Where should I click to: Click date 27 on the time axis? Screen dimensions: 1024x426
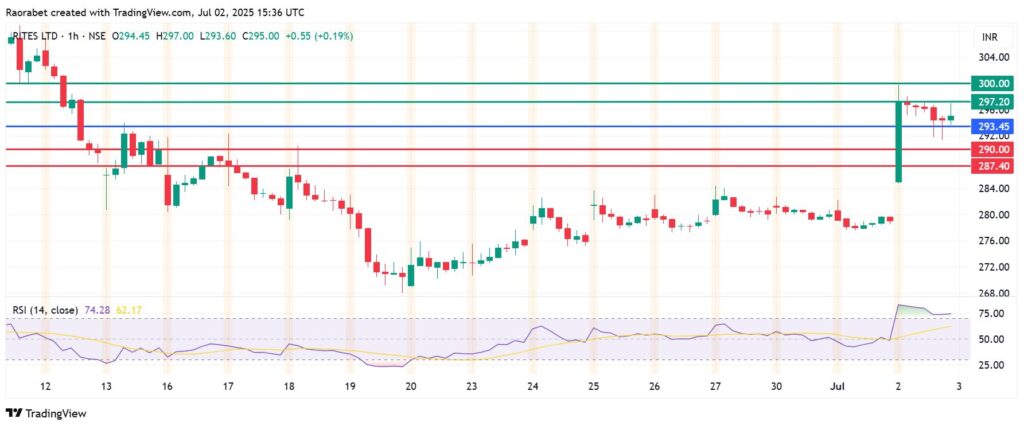[x=715, y=385]
